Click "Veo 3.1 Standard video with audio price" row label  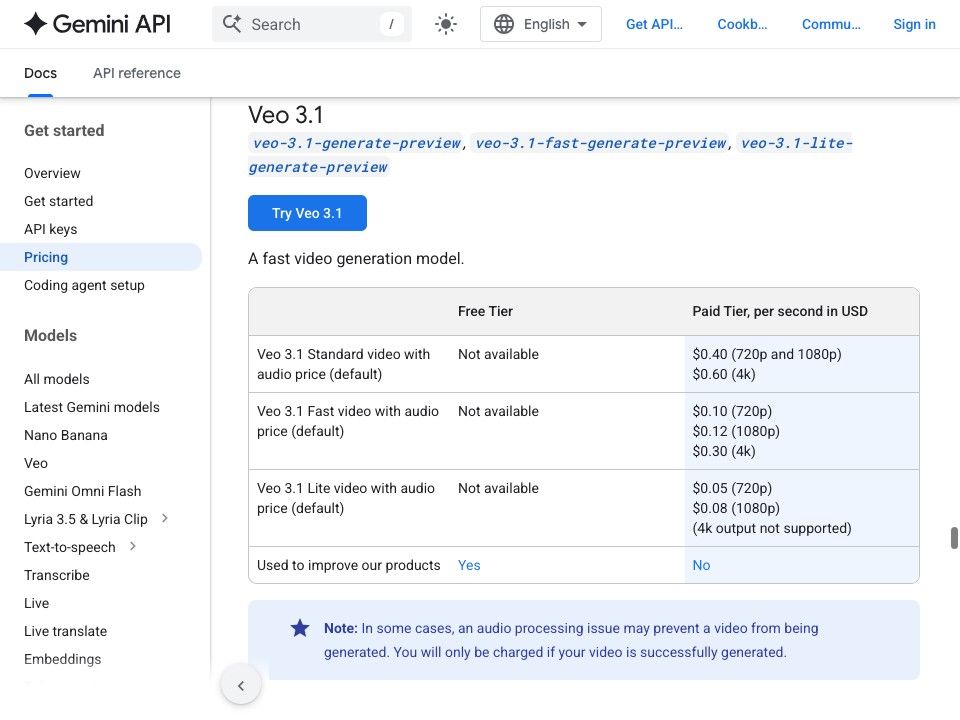343,364
